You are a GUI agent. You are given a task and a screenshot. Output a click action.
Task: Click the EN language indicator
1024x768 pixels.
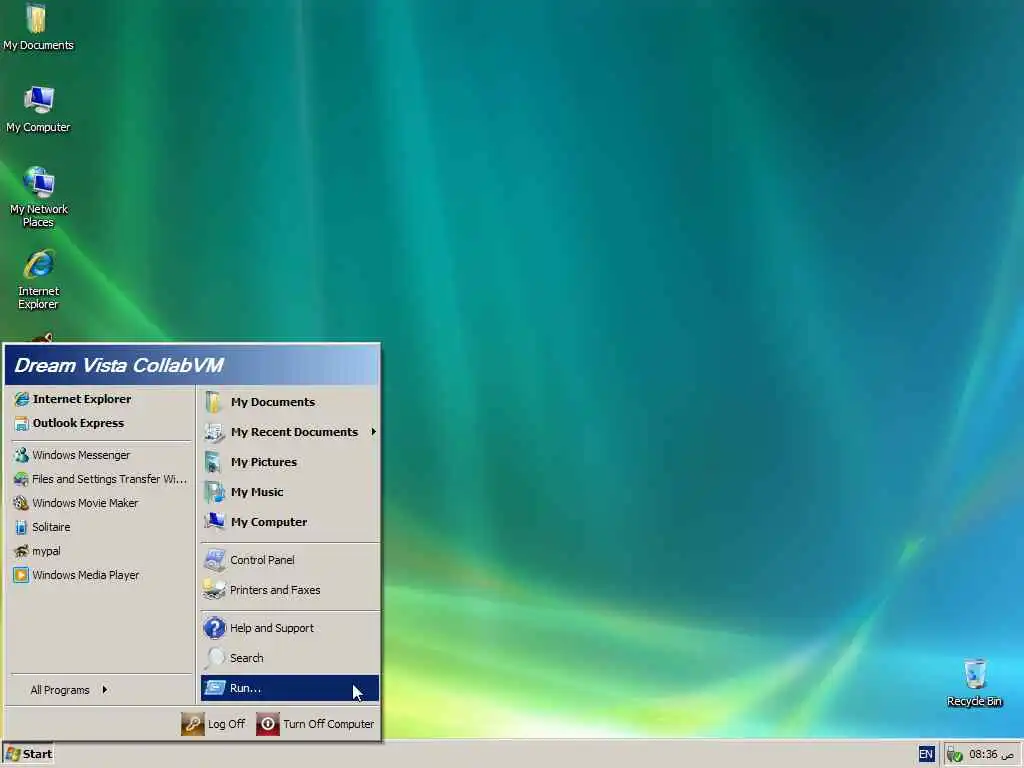pos(926,754)
